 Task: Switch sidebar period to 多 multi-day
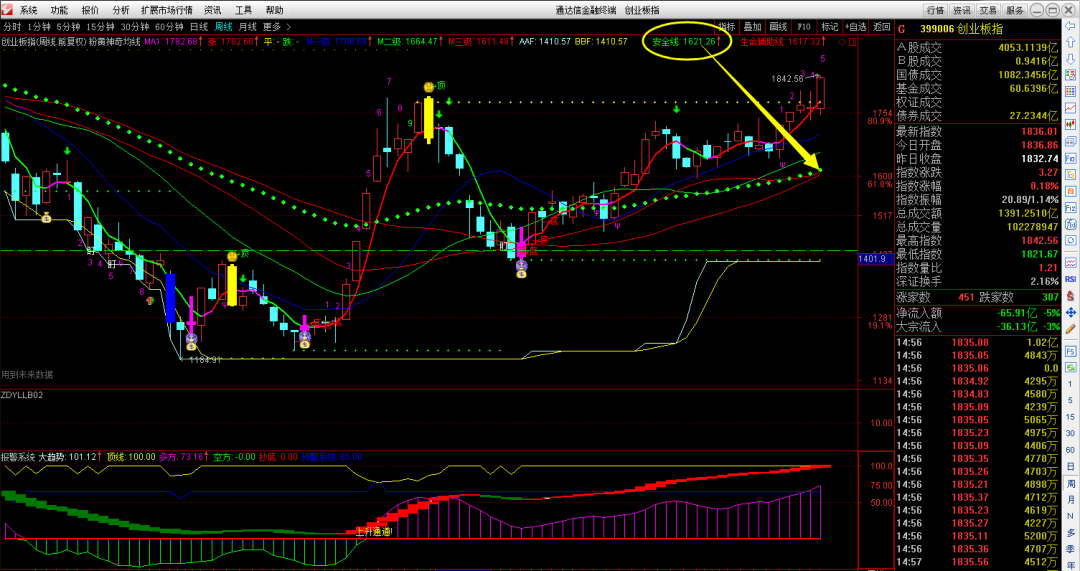tap(1071, 532)
